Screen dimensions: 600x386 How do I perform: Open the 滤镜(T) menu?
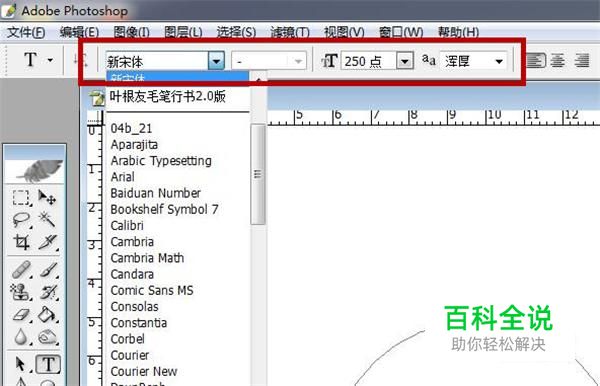[290, 32]
